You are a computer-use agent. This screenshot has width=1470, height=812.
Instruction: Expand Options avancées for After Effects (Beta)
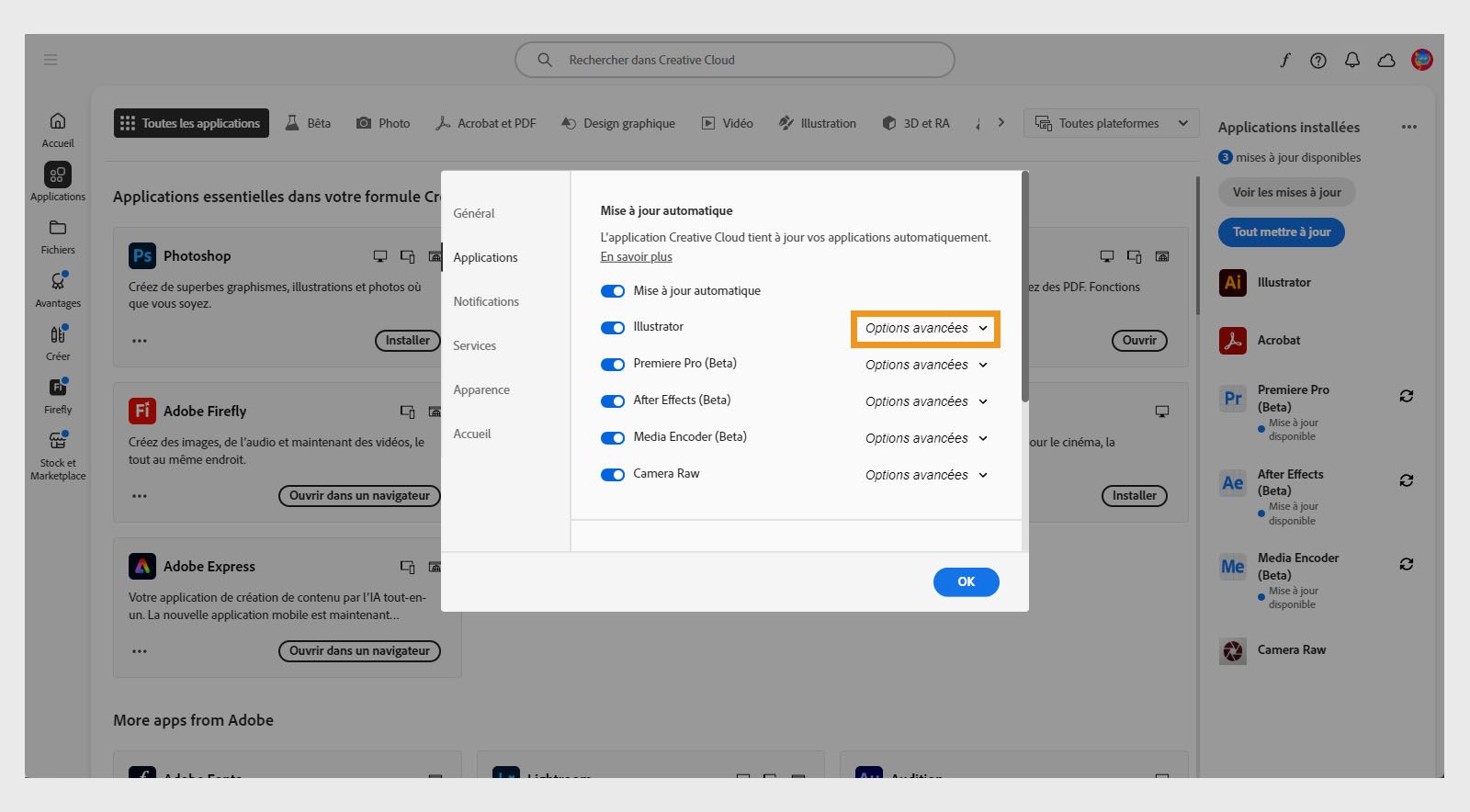pos(926,401)
